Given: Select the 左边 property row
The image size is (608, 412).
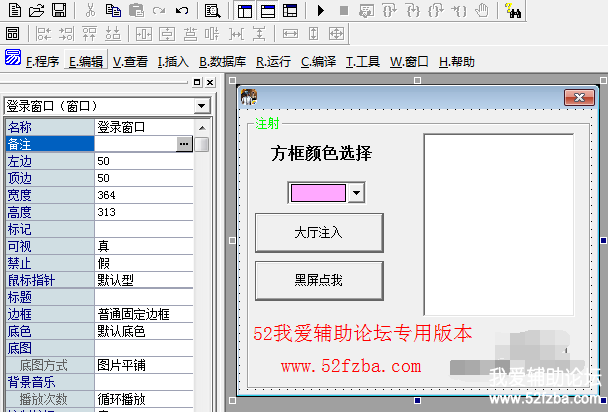Looking at the screenshot, I should click(100, 161).
